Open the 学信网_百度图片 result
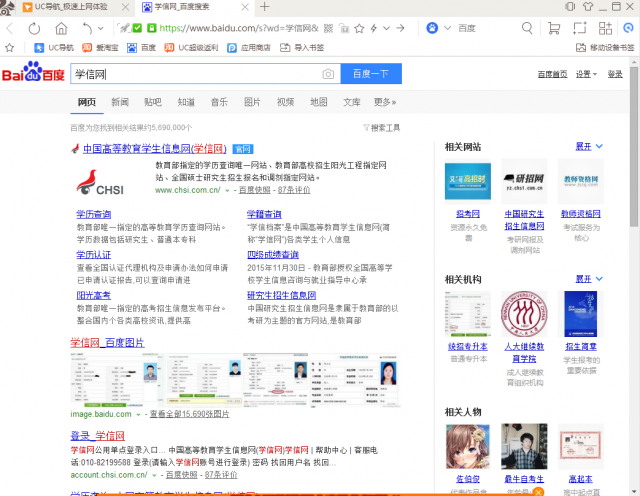The width and height of the screenshot is (640, 496). click(107, 343)
